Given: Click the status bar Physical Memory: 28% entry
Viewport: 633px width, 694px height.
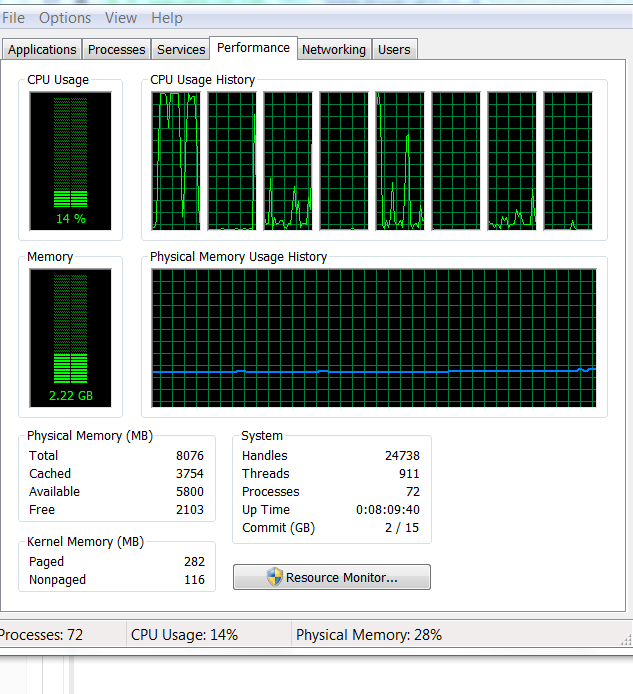Looking at the screenshot, I should (369, 635).
